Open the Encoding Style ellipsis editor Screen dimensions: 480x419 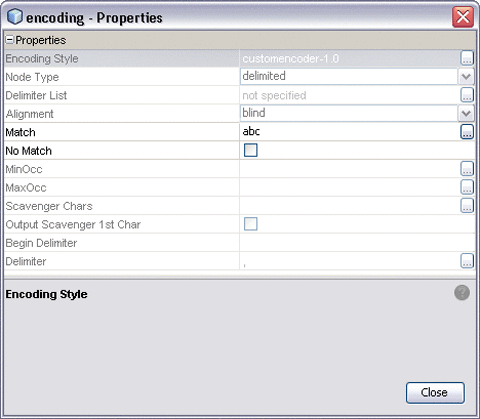467,58
